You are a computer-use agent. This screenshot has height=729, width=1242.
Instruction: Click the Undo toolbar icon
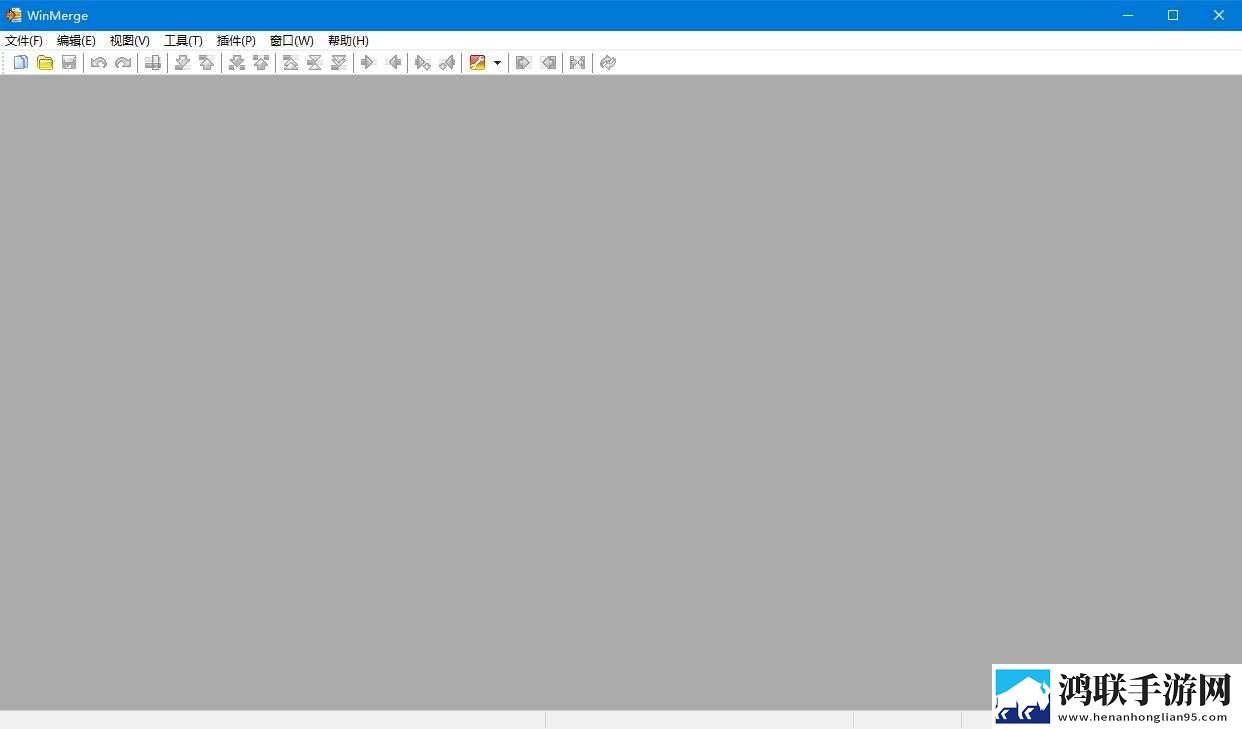point(98,63)
